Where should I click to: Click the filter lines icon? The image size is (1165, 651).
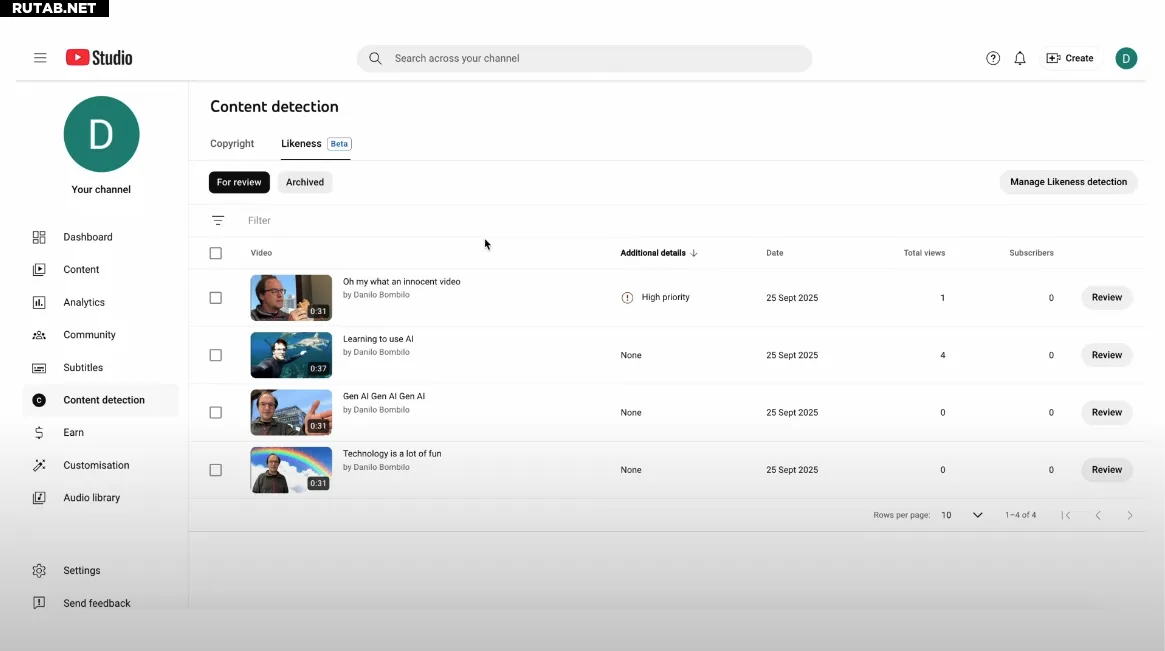(218, 220)
